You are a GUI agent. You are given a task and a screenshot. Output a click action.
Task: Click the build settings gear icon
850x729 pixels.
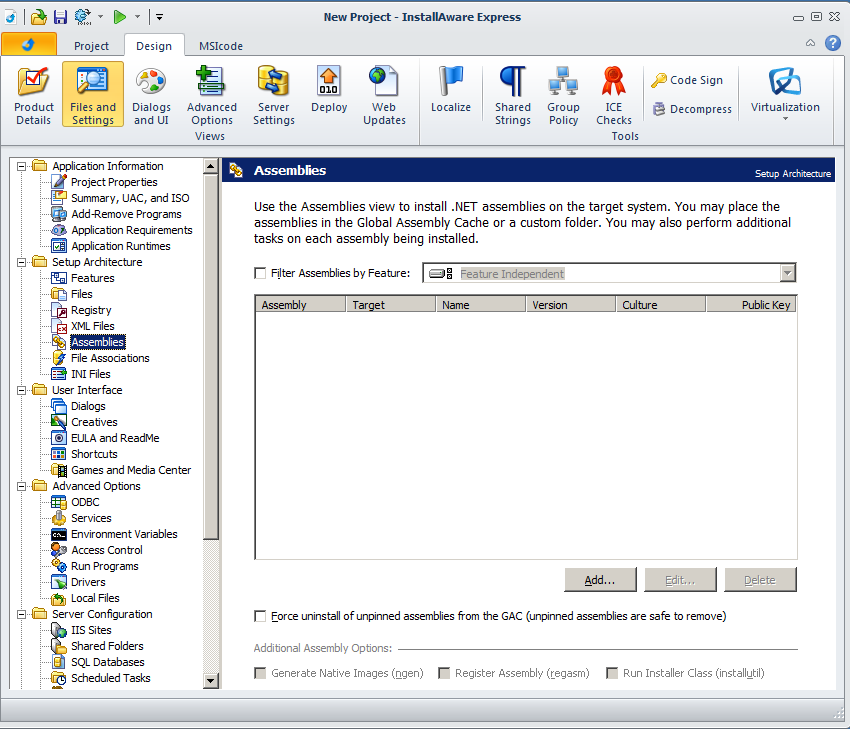point(83,17)
